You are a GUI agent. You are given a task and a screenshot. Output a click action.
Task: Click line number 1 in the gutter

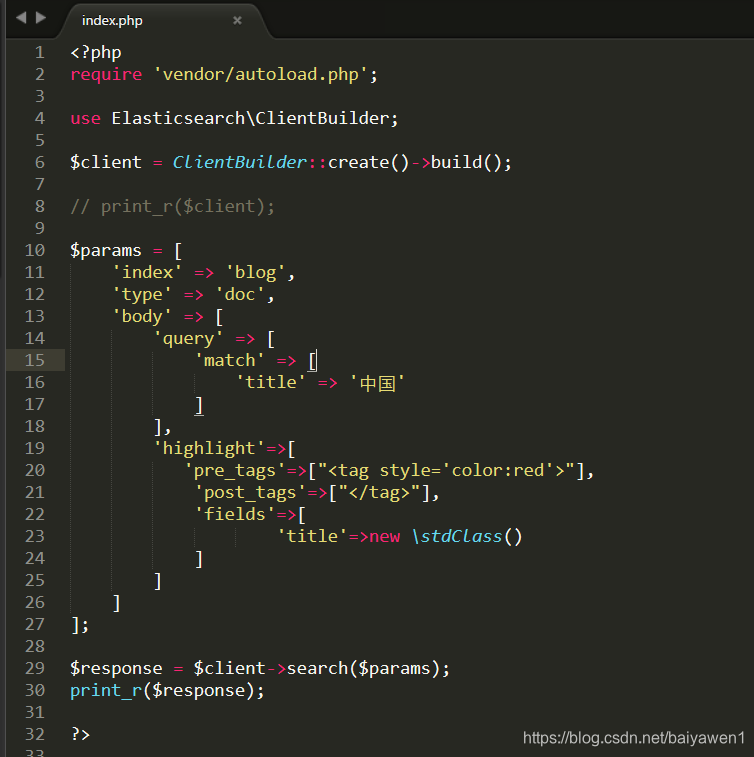click(40, 53)
